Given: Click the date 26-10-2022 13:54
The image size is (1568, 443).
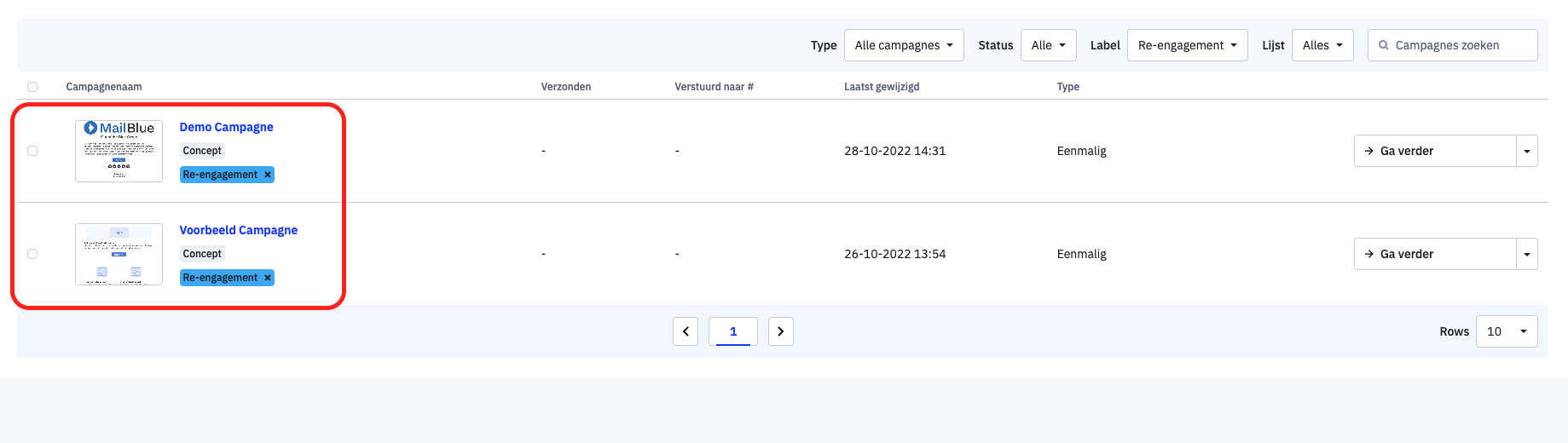Looking at the screenshot, I should click(x=895, y=254).
